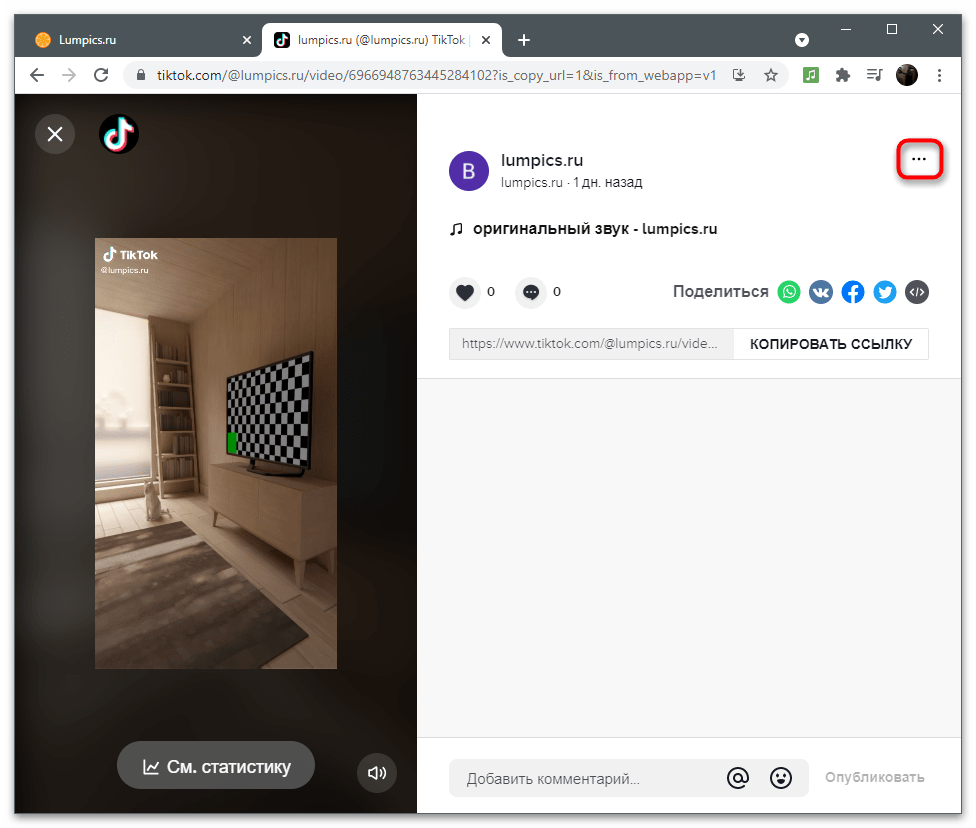976x828 pixels.
Task: Open См. статистику video analytics
Action: pyautogui.click(x=216, y=767)
